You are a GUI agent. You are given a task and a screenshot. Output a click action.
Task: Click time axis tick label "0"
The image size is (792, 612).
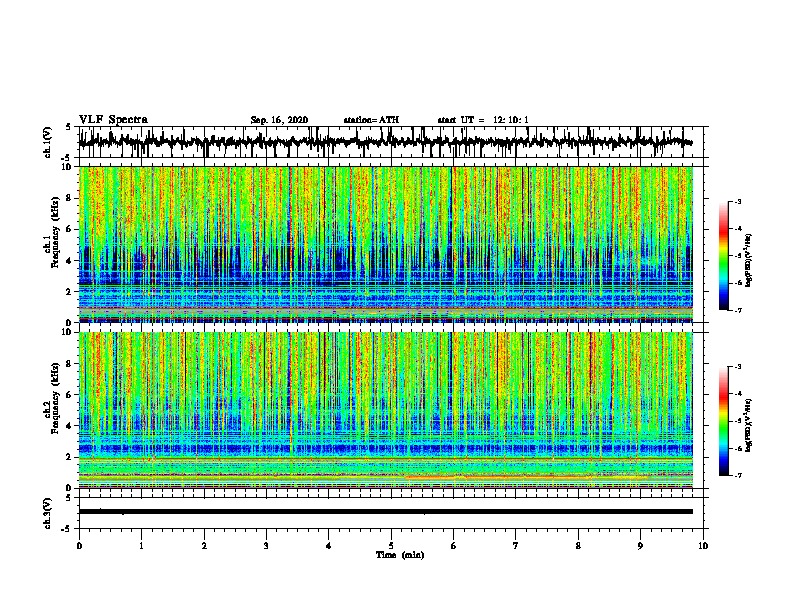click(79, 546)
